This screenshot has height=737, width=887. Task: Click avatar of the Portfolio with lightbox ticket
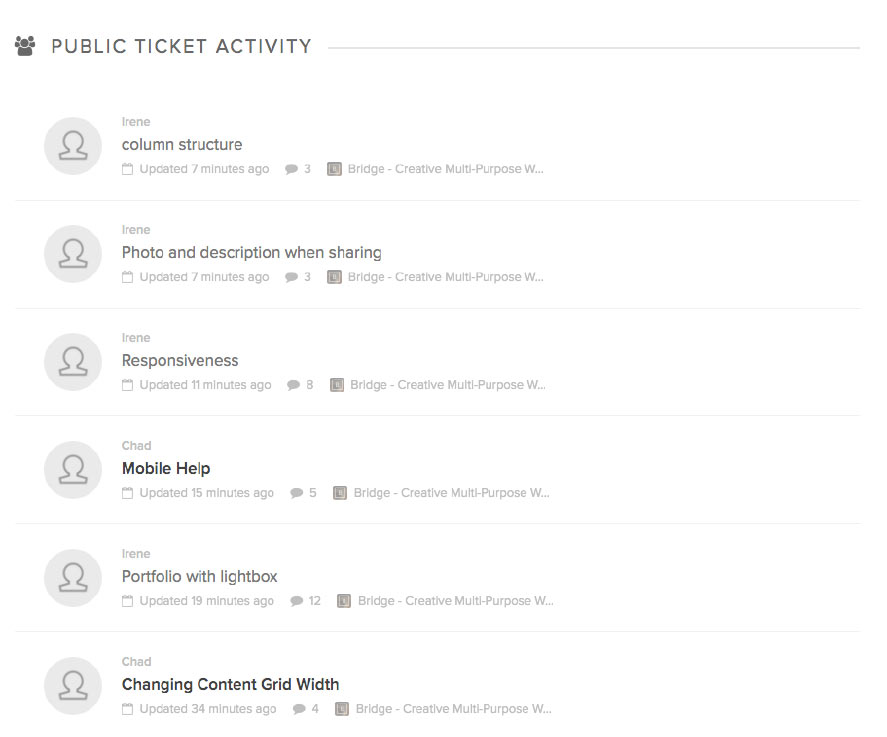(x=73, y=578)
